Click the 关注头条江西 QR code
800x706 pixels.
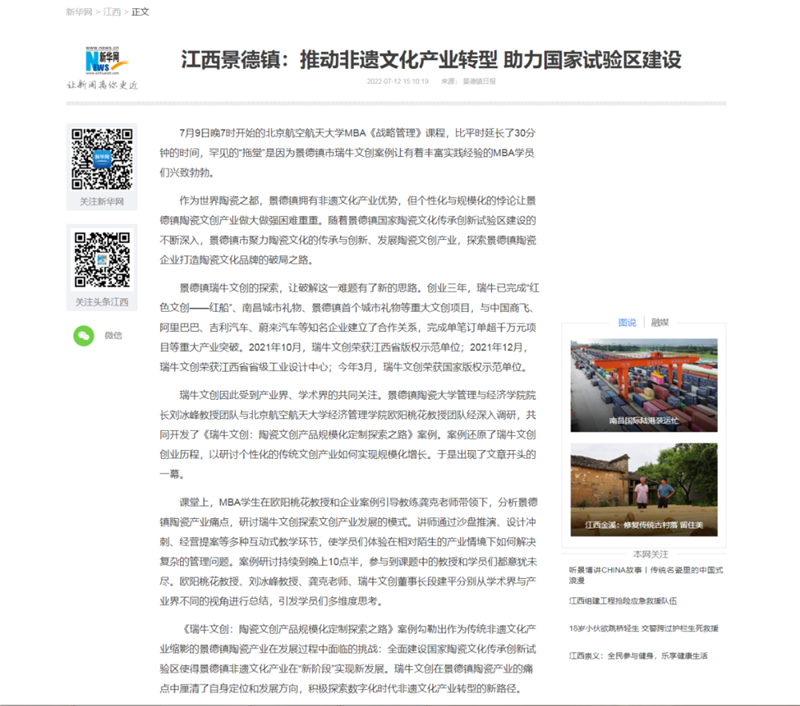tap(102, 260)
